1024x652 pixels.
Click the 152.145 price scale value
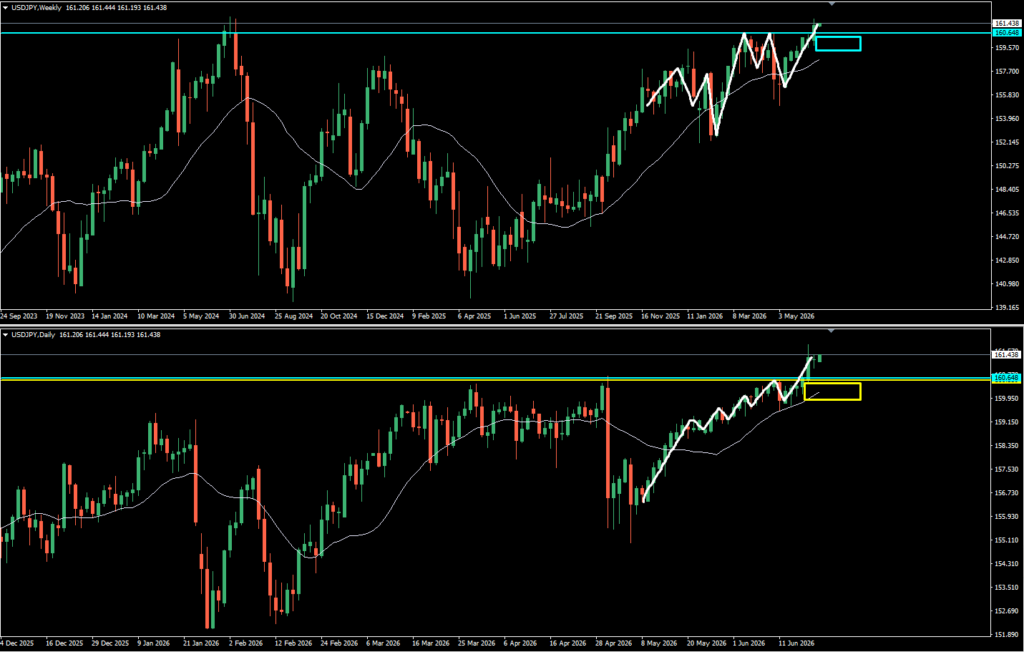point(1006,142)
